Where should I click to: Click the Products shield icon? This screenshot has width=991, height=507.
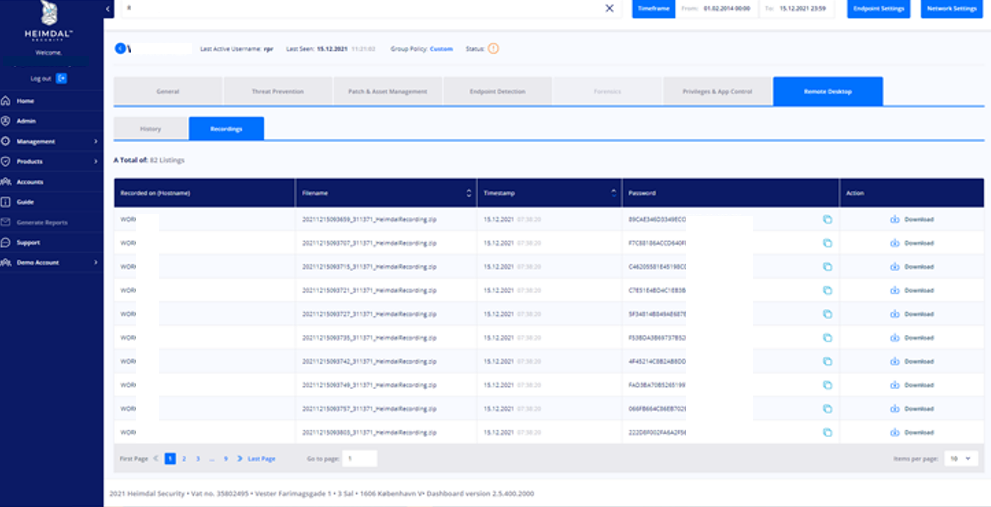coord(6,161)
